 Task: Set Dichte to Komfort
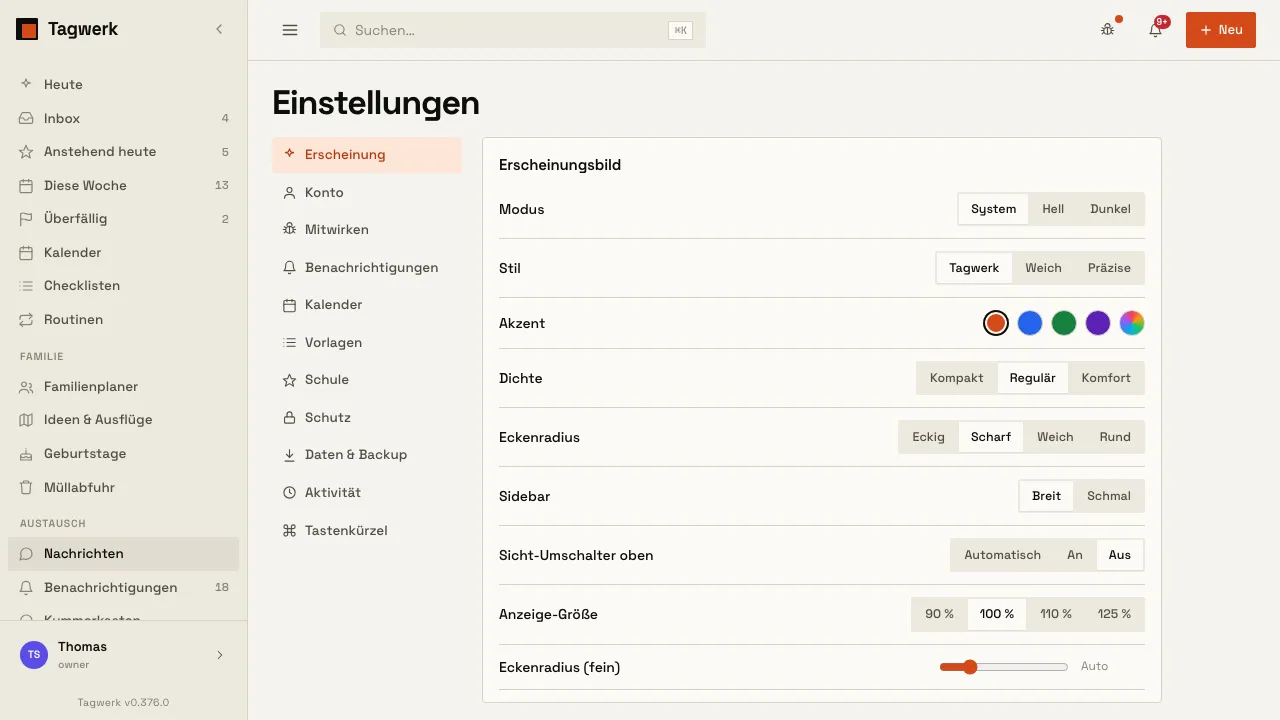(x=1106, y=378)
